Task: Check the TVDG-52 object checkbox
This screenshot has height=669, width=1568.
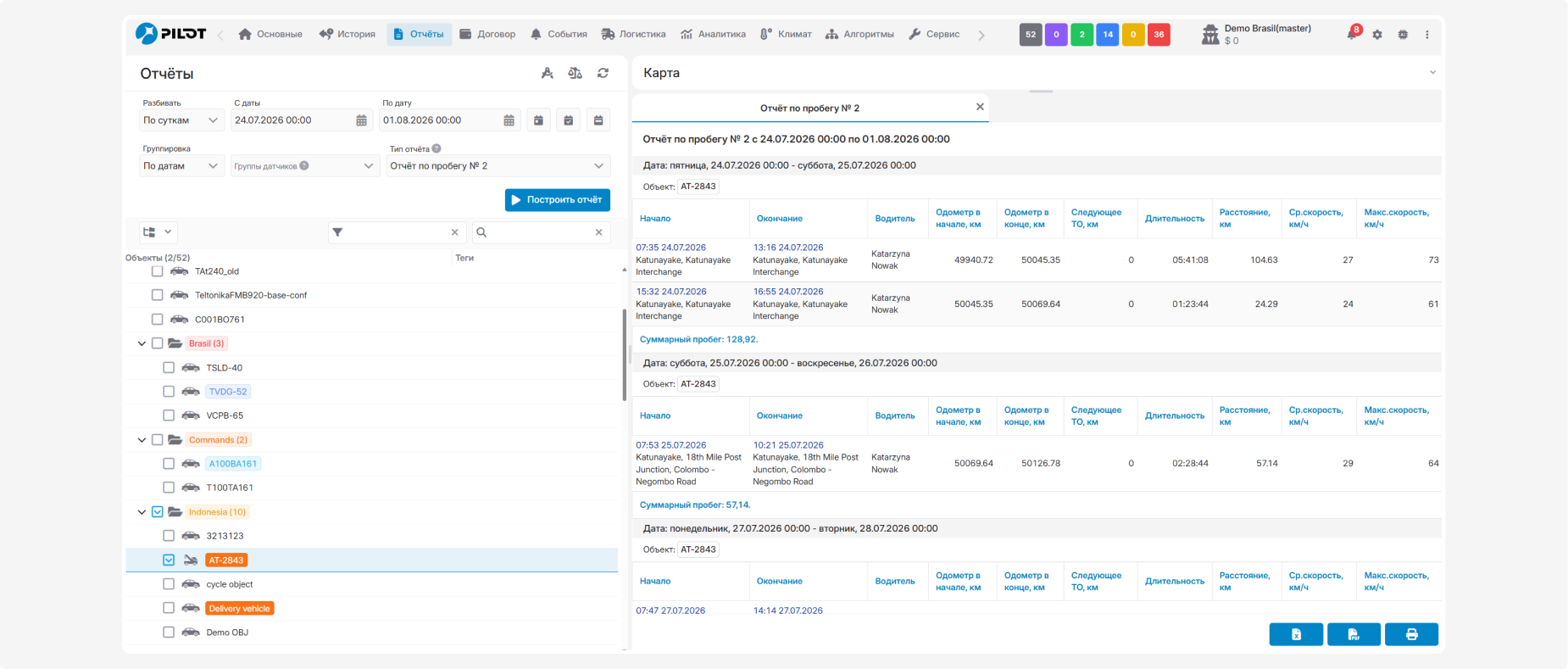Action: 169,392
